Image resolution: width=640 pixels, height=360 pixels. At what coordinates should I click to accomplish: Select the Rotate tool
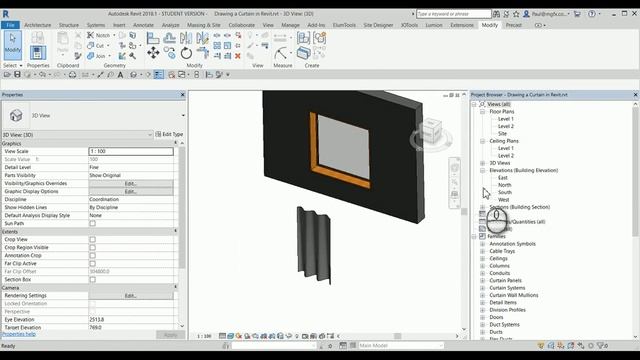click(186, 53)
